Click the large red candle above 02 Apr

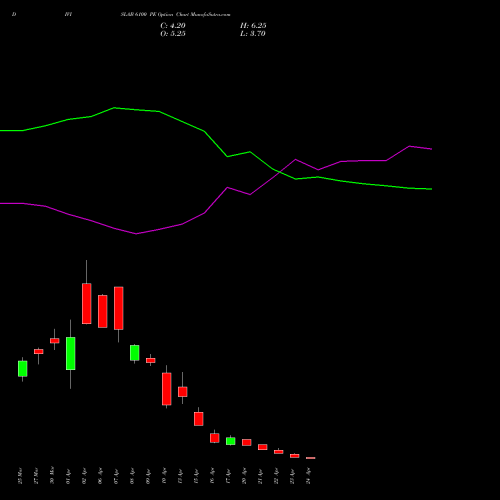[x=87, y=303]
